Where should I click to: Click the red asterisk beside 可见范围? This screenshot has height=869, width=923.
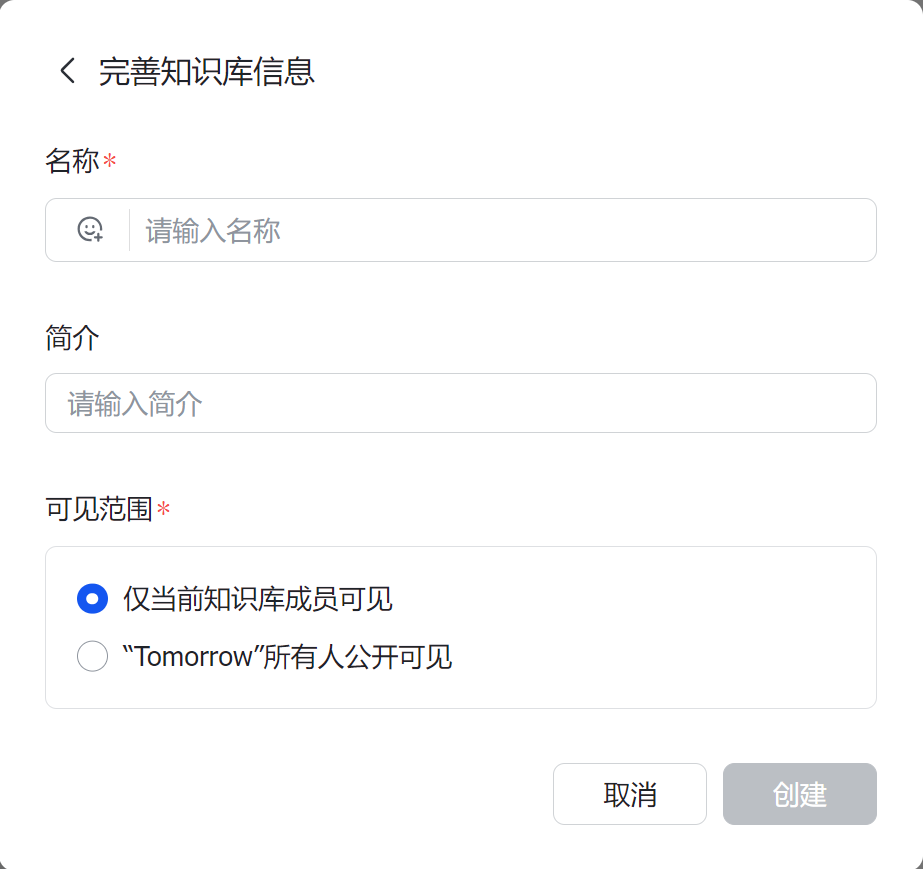click(164, 511)
